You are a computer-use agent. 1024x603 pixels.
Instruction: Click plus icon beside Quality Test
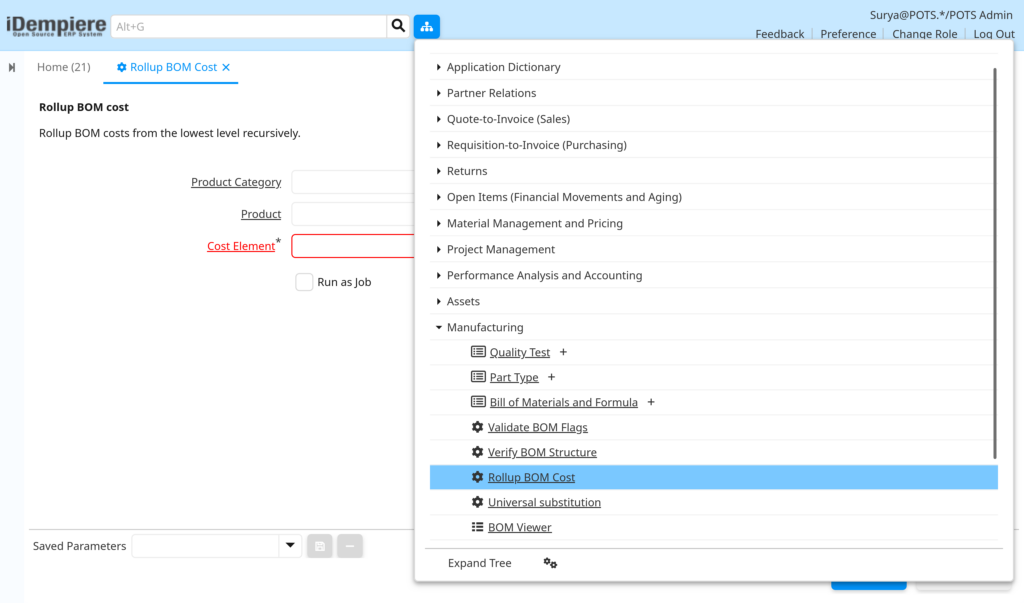(563, 352)
